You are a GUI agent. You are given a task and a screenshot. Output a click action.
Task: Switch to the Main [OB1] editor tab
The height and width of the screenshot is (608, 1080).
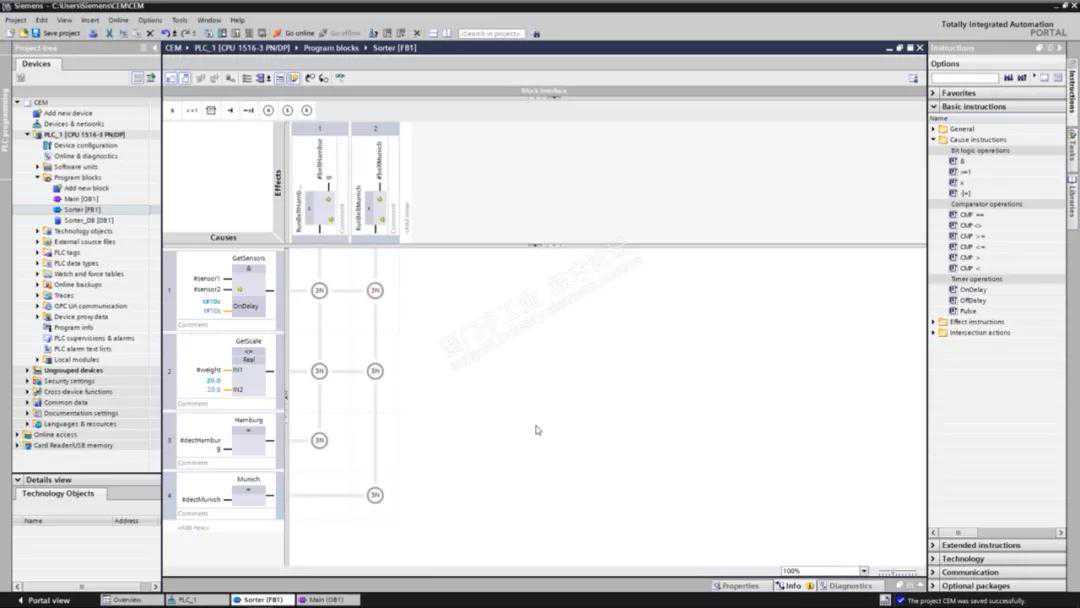[326, 600]
